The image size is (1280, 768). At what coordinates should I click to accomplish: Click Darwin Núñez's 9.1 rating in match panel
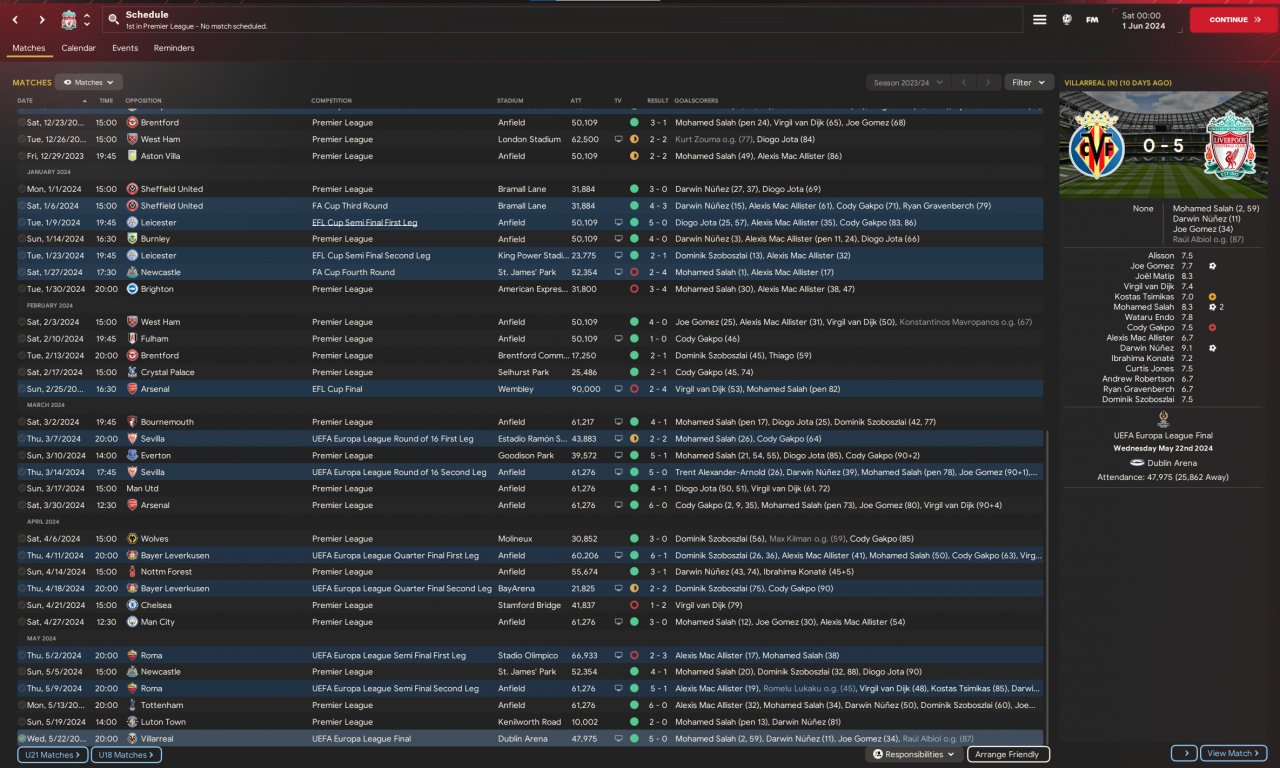coord(1187,348)
